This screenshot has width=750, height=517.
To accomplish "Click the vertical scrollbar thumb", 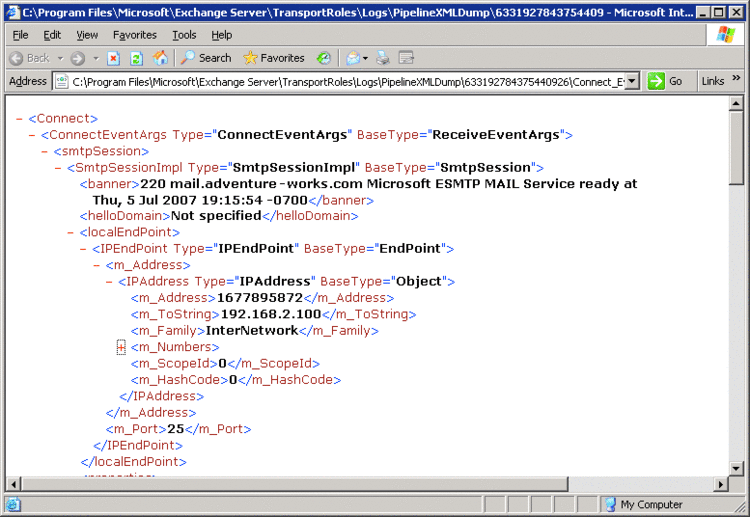I will (736, 147).
